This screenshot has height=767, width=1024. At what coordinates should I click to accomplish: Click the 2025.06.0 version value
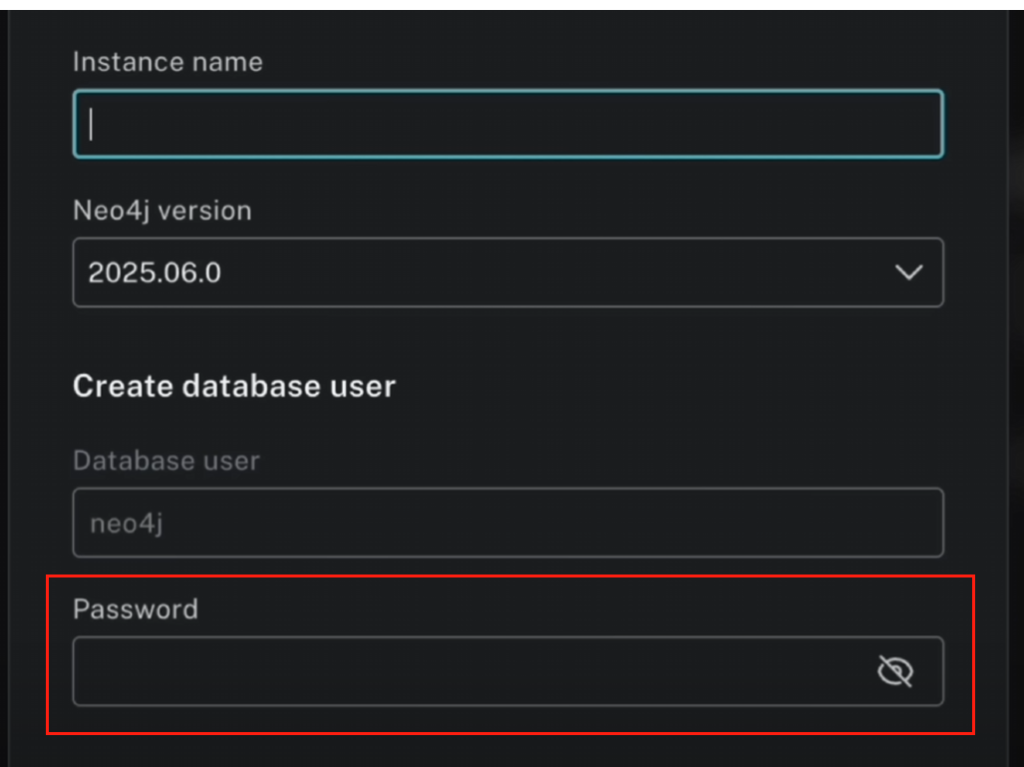point(154,272)
